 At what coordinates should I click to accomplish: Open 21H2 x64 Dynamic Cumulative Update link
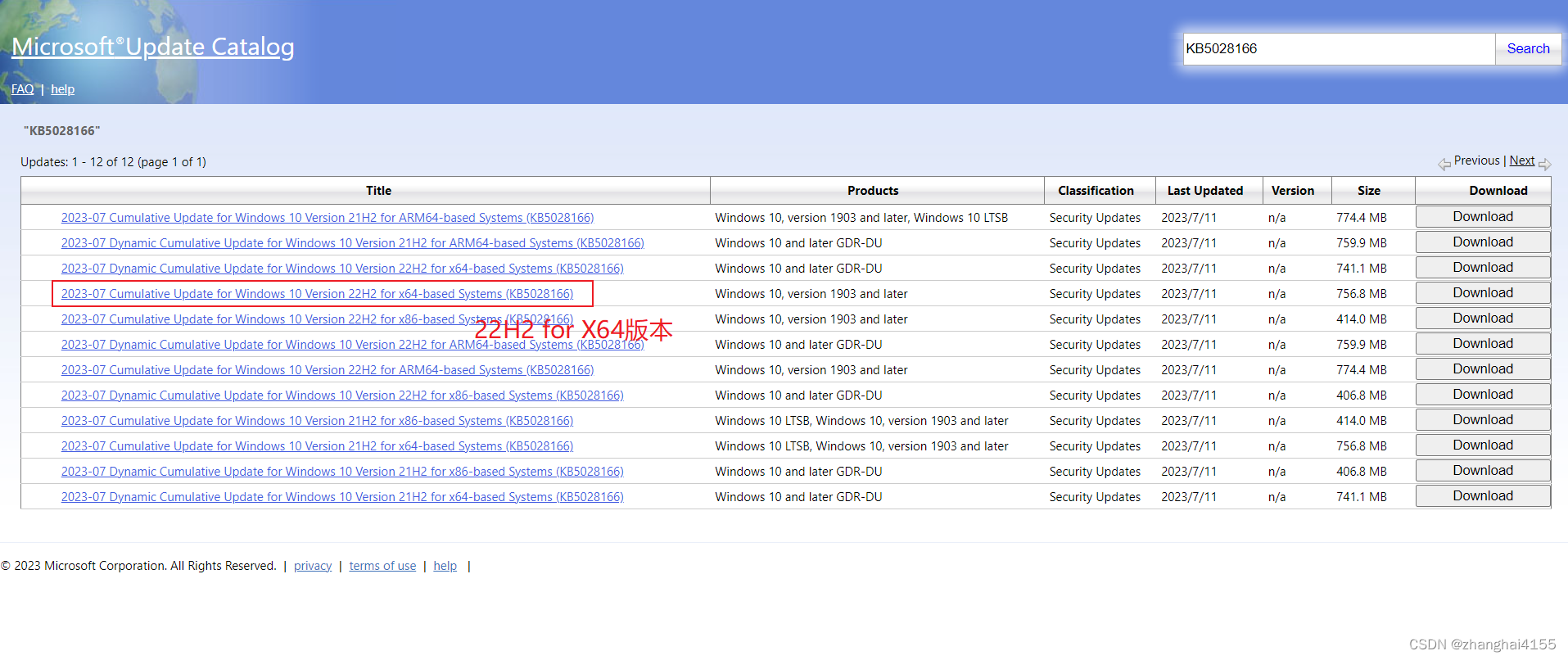(342, 497)
